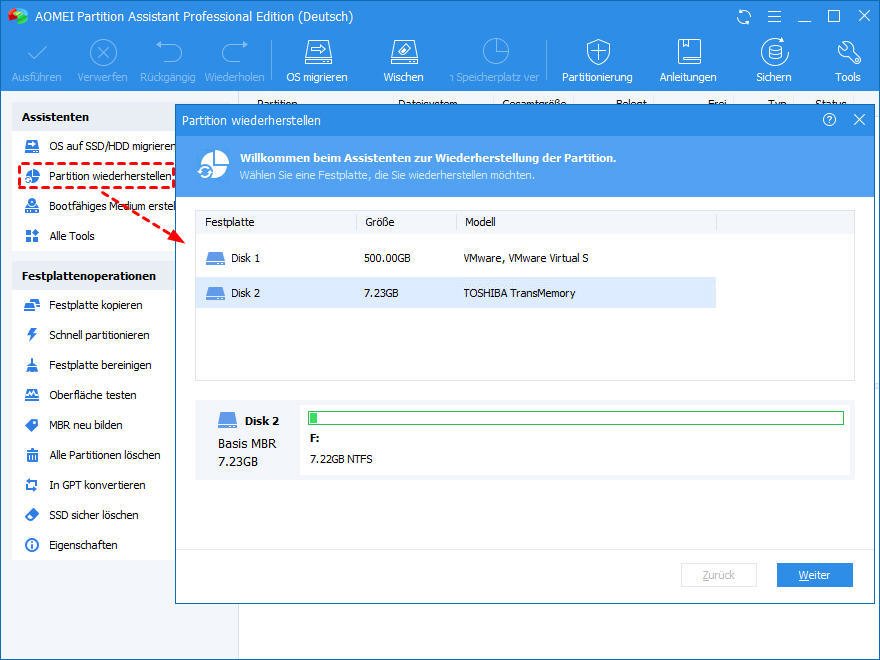Click the Verwerfen toolbar icon
The height and width of the screenshot is (660, 880).
(103, 53)
